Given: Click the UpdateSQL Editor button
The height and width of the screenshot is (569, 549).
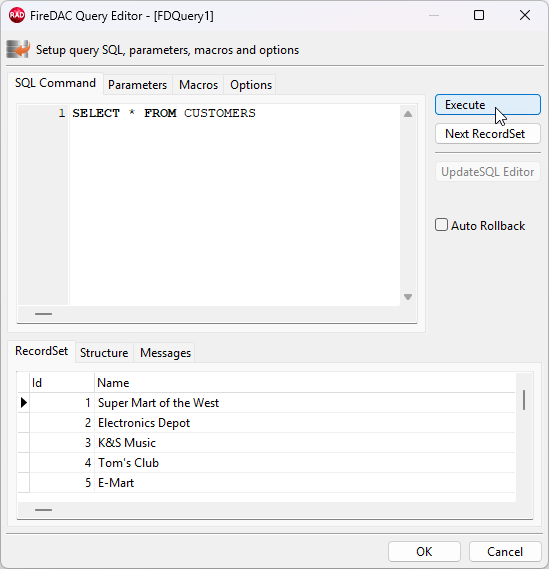Looking at the screenshot, I should point(488,172).
